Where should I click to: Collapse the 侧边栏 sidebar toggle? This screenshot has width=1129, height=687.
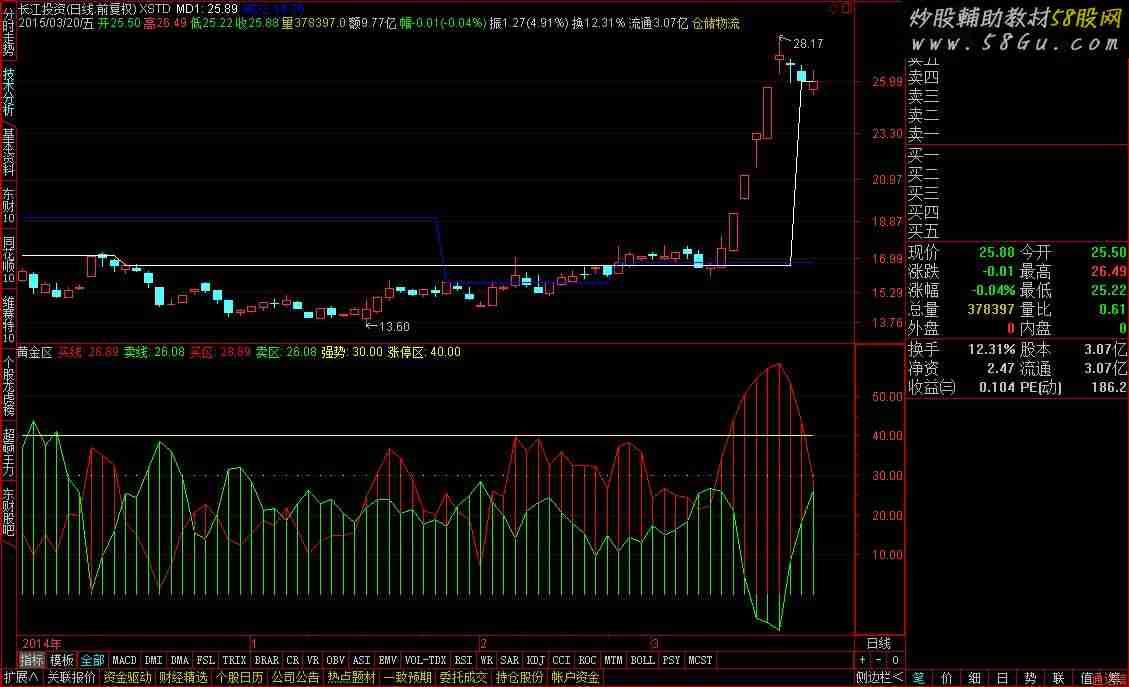pyautogui.click(x=879, y=677)
